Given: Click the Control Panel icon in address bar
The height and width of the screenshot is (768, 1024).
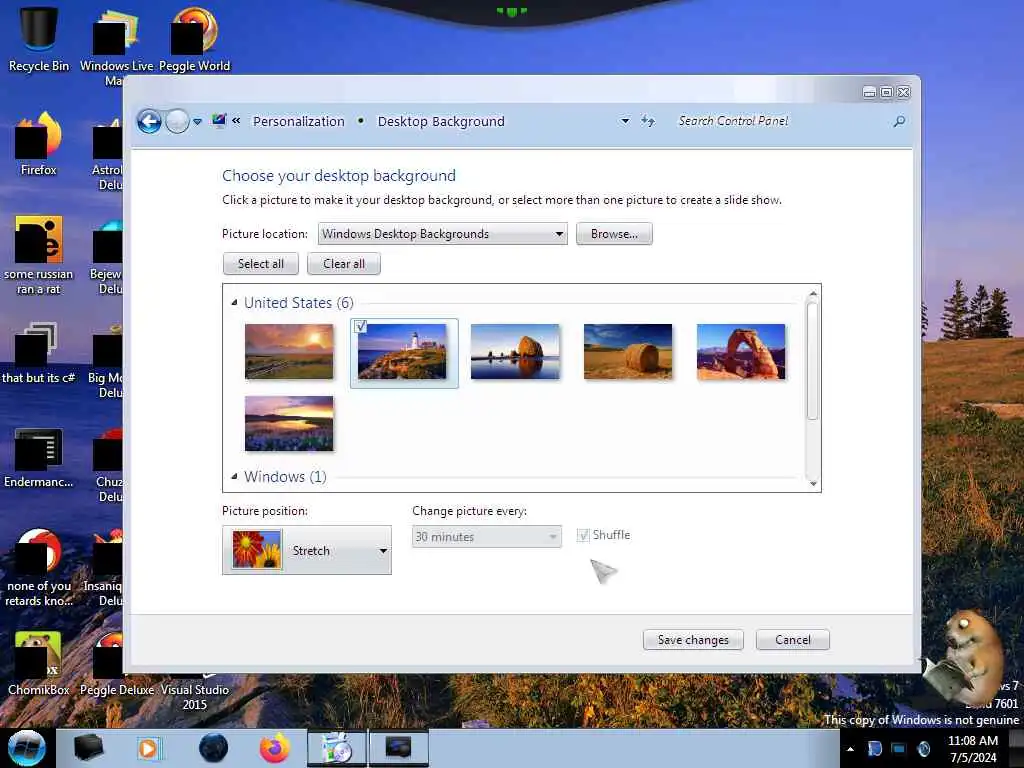Looking at the screenshot, I should click(219, 121).
